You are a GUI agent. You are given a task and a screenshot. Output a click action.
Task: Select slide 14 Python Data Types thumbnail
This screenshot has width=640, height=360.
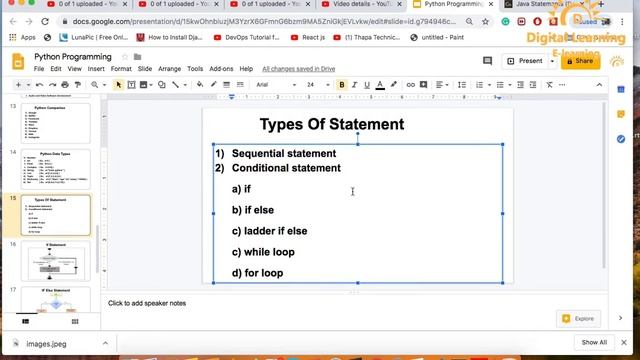(x=56, y=169)
